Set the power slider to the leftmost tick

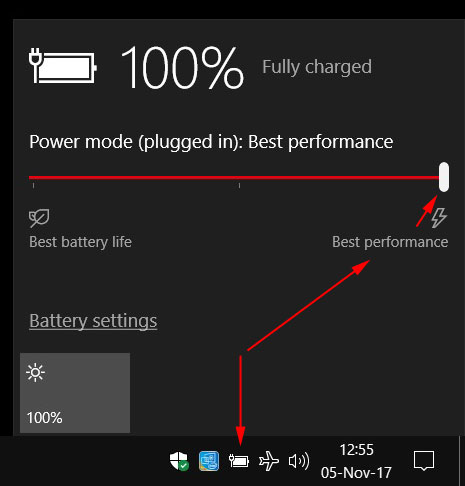(x=33, y=178)
